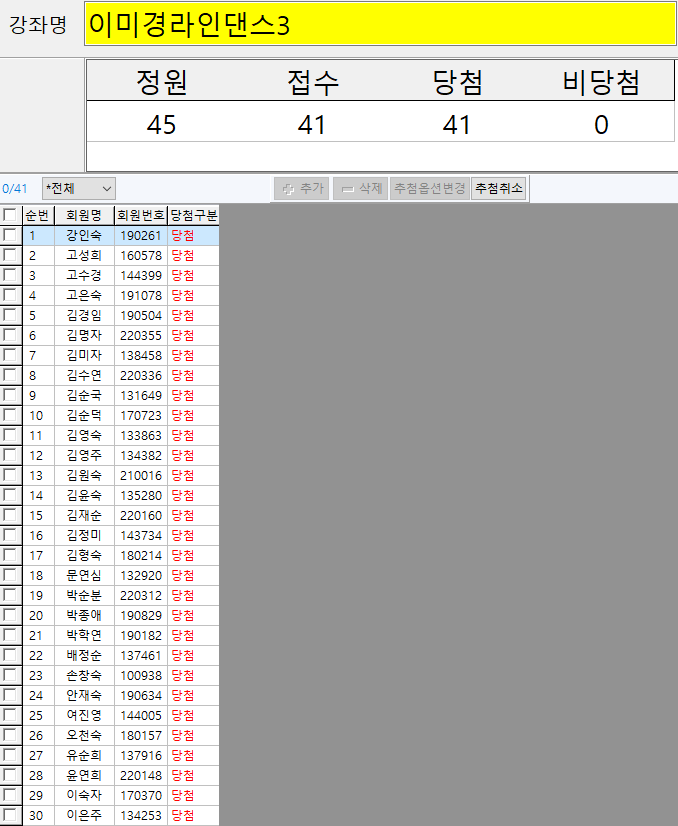Select member name 윤연희

coord(84,776)
